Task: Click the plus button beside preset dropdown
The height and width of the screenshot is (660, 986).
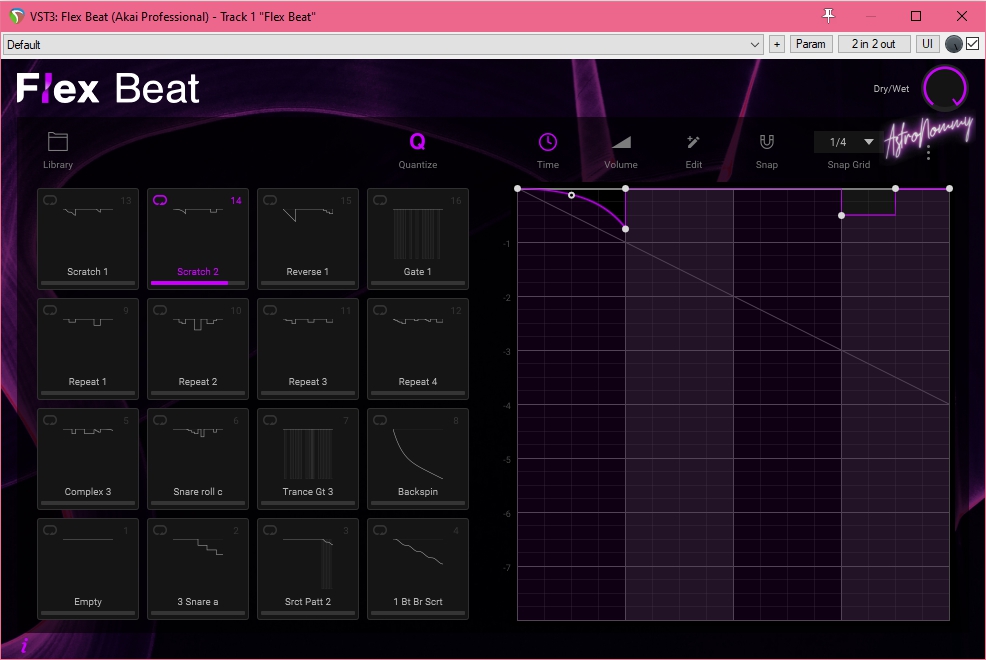Action: [x=777, y=44]
